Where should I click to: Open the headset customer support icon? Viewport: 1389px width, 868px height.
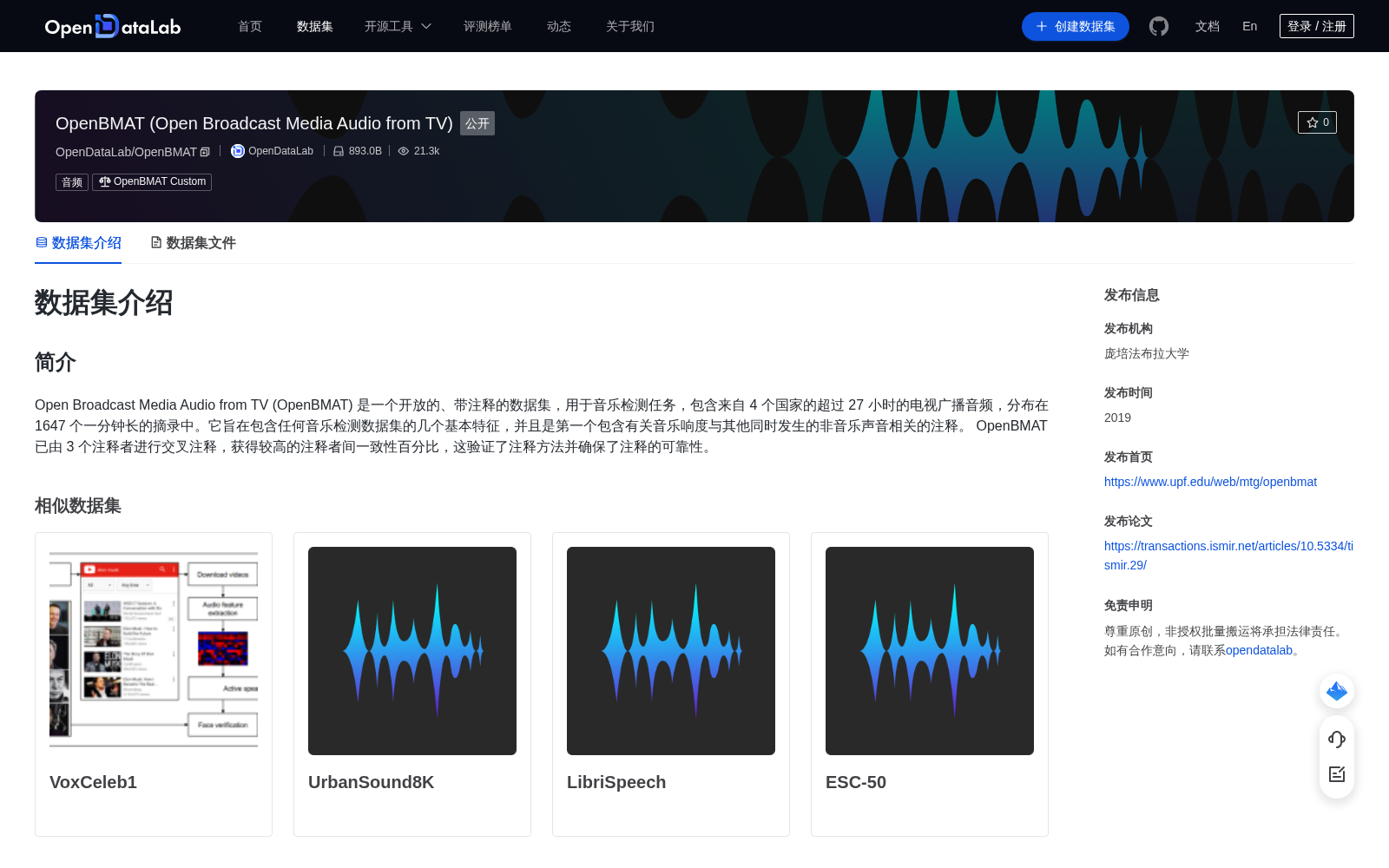tap(1337, 739)
